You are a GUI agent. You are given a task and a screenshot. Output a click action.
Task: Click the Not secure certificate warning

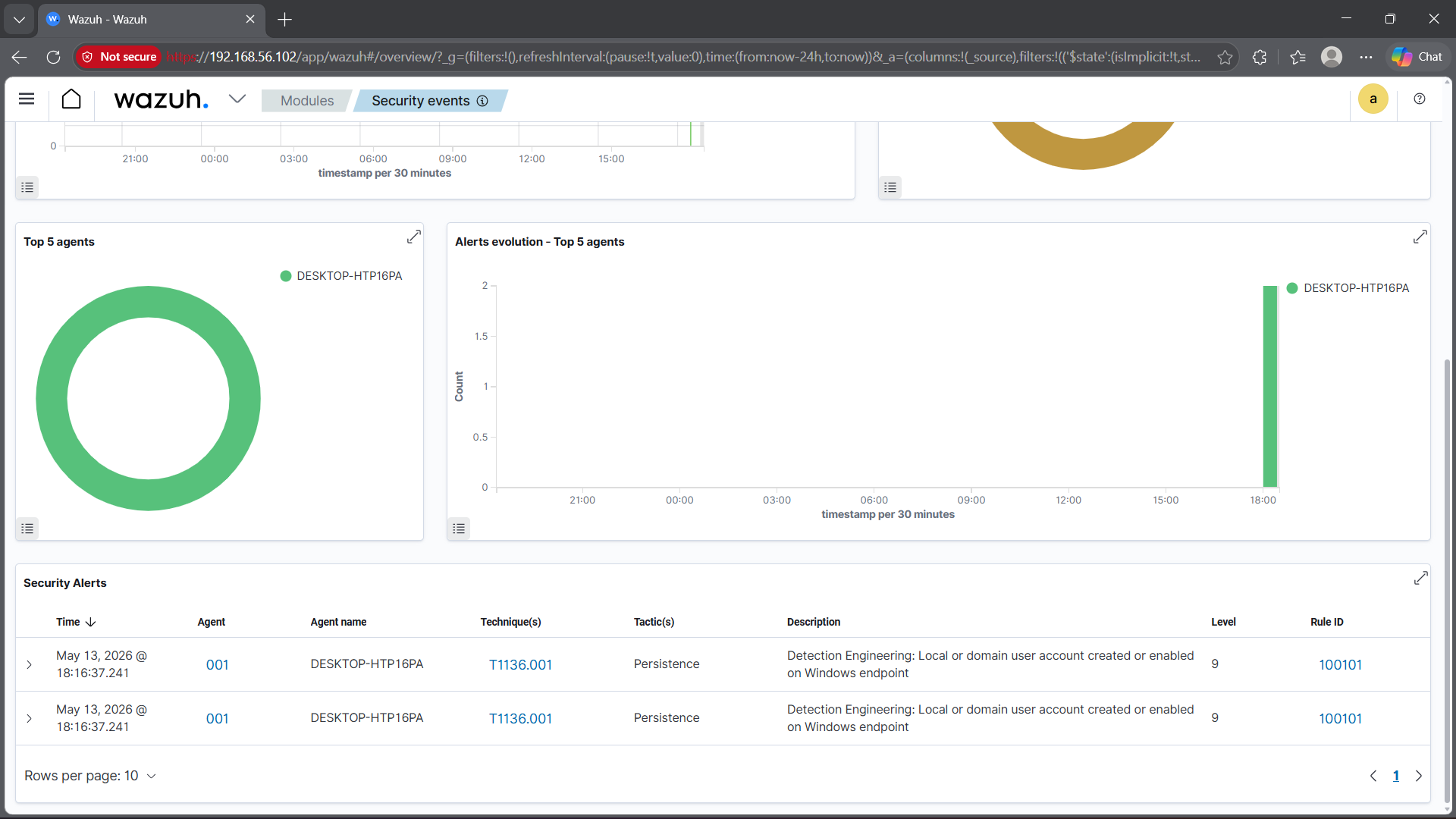pos(119,57)
